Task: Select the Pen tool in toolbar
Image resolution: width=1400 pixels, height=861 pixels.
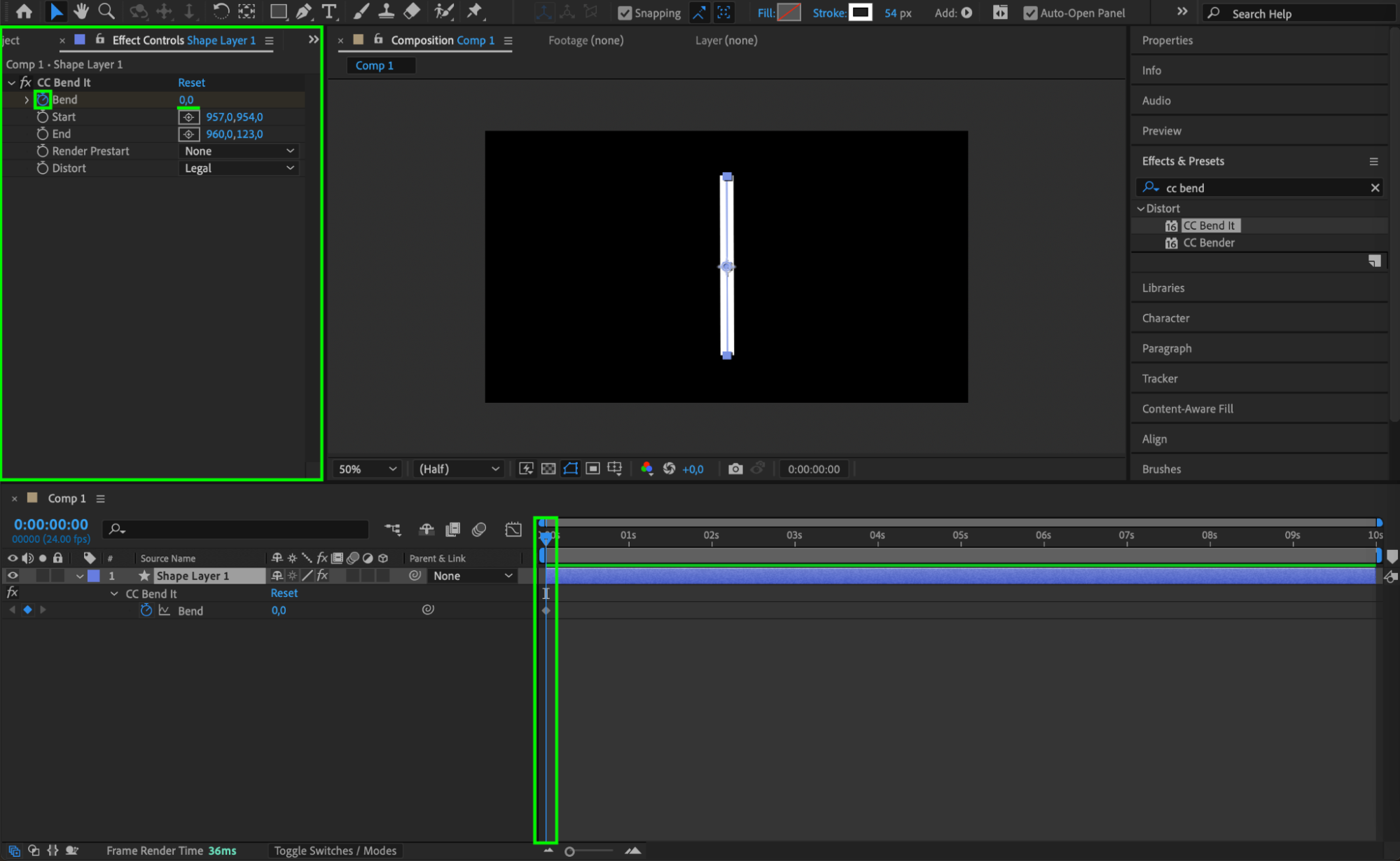Action: click(303, 11)
